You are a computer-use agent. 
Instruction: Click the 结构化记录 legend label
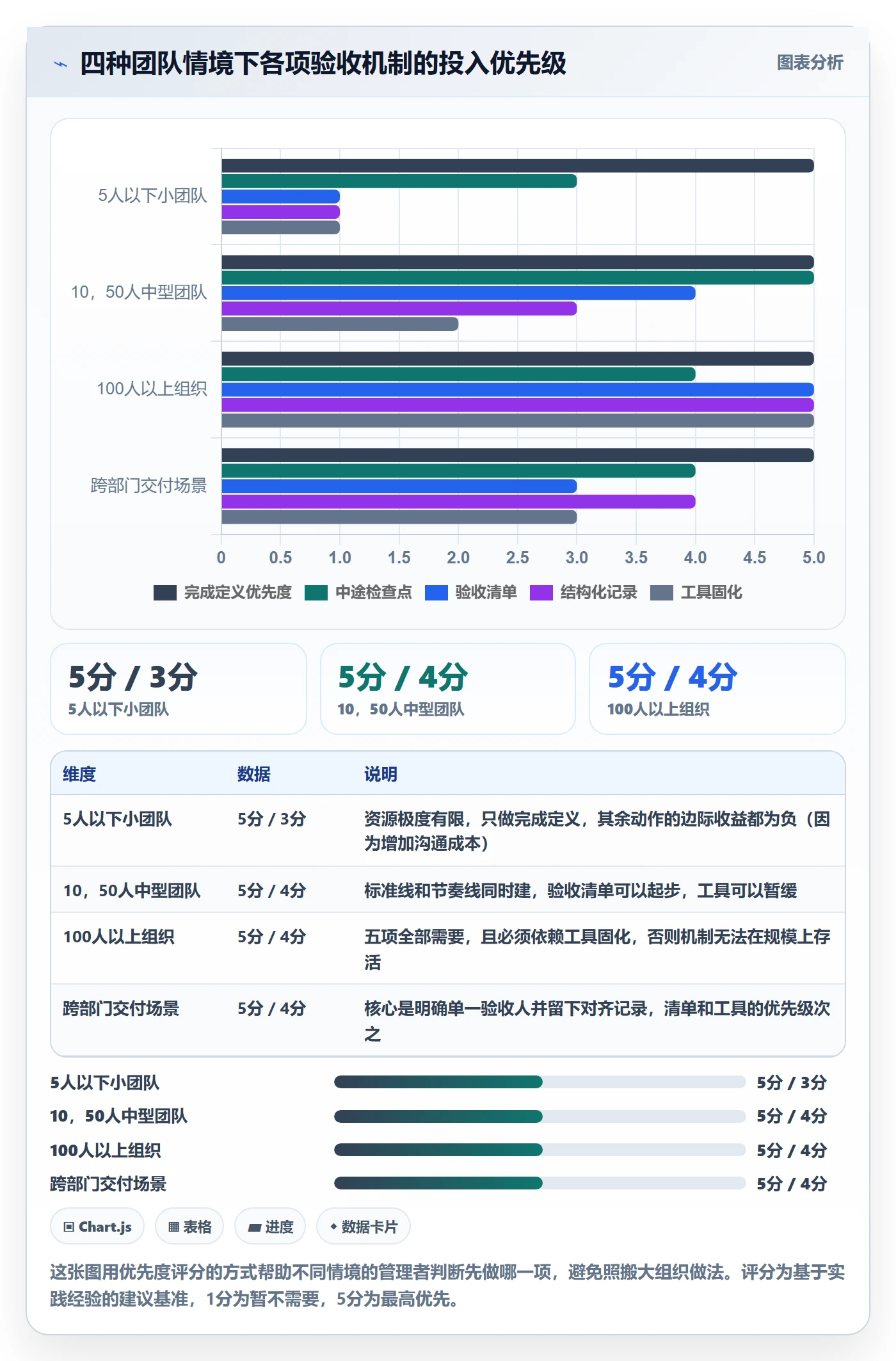tap(599, 593)
